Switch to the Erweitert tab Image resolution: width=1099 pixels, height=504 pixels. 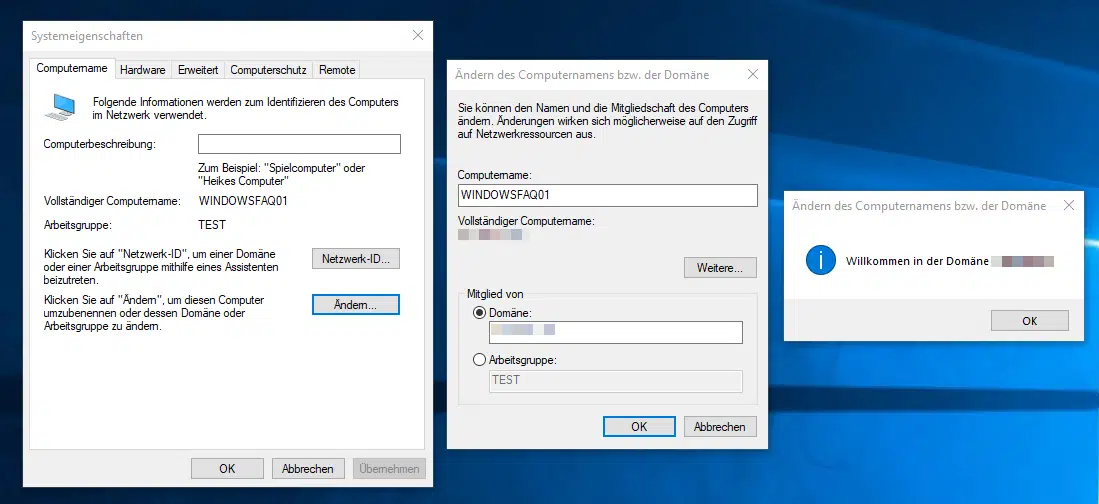coord(198,69)
